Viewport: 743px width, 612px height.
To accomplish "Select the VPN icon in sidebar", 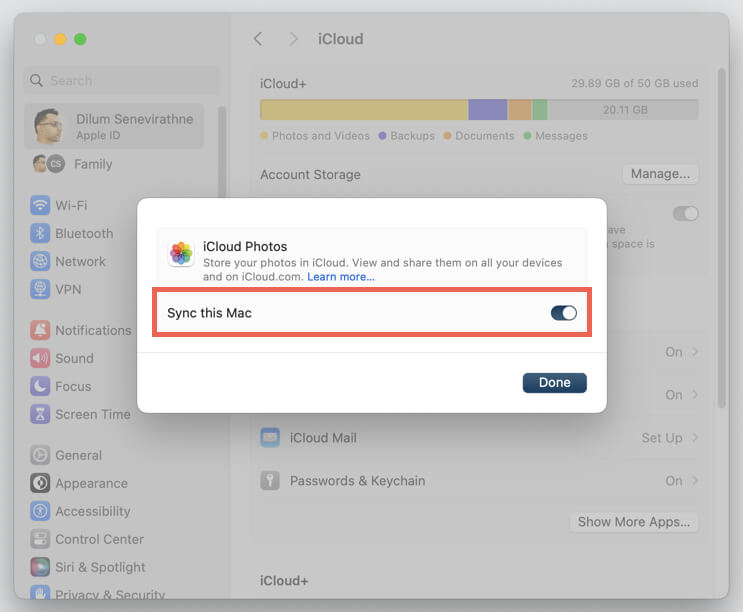I will [x=40, y=289].
